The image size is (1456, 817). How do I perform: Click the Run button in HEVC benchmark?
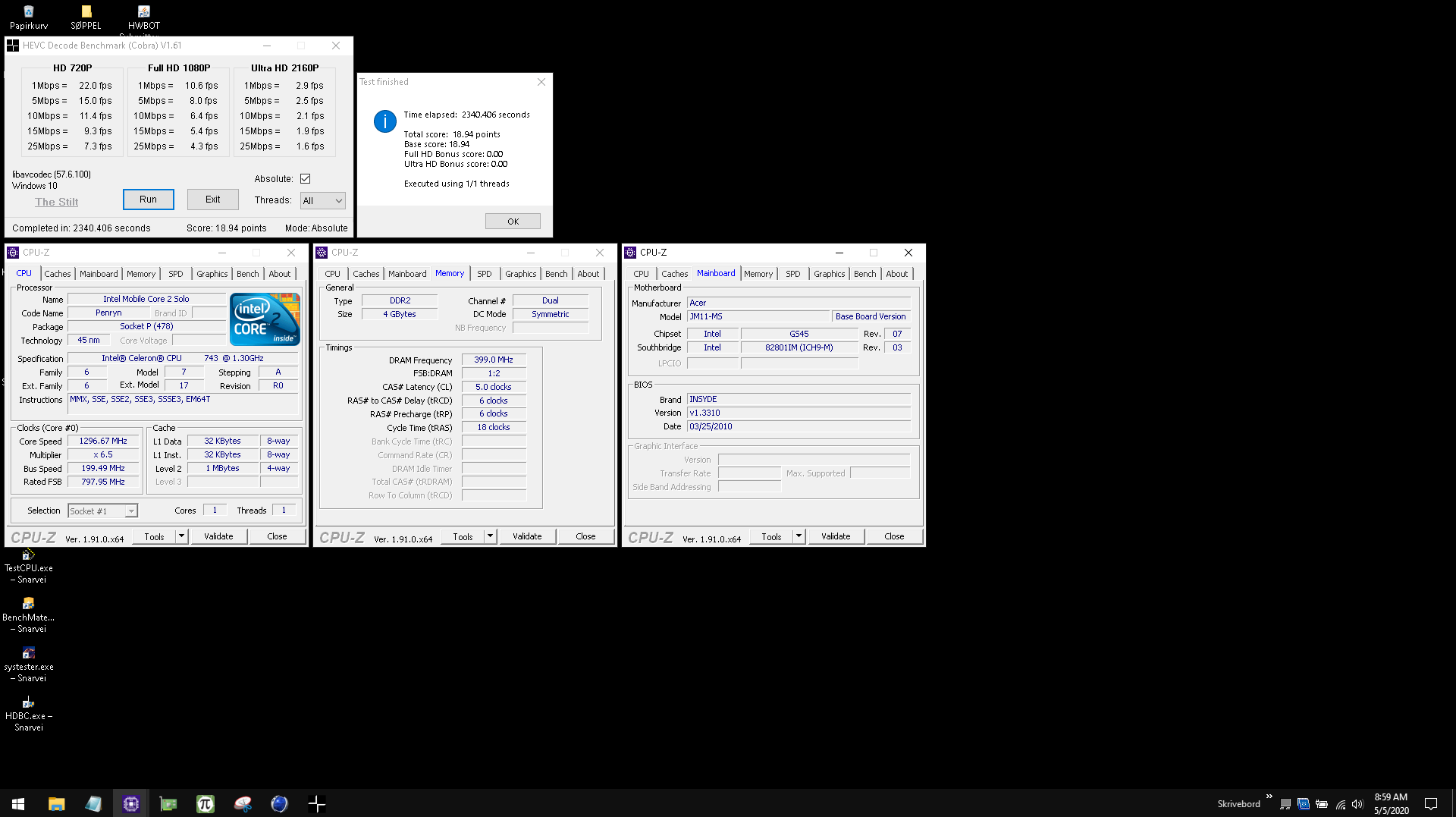pos(149,200)
